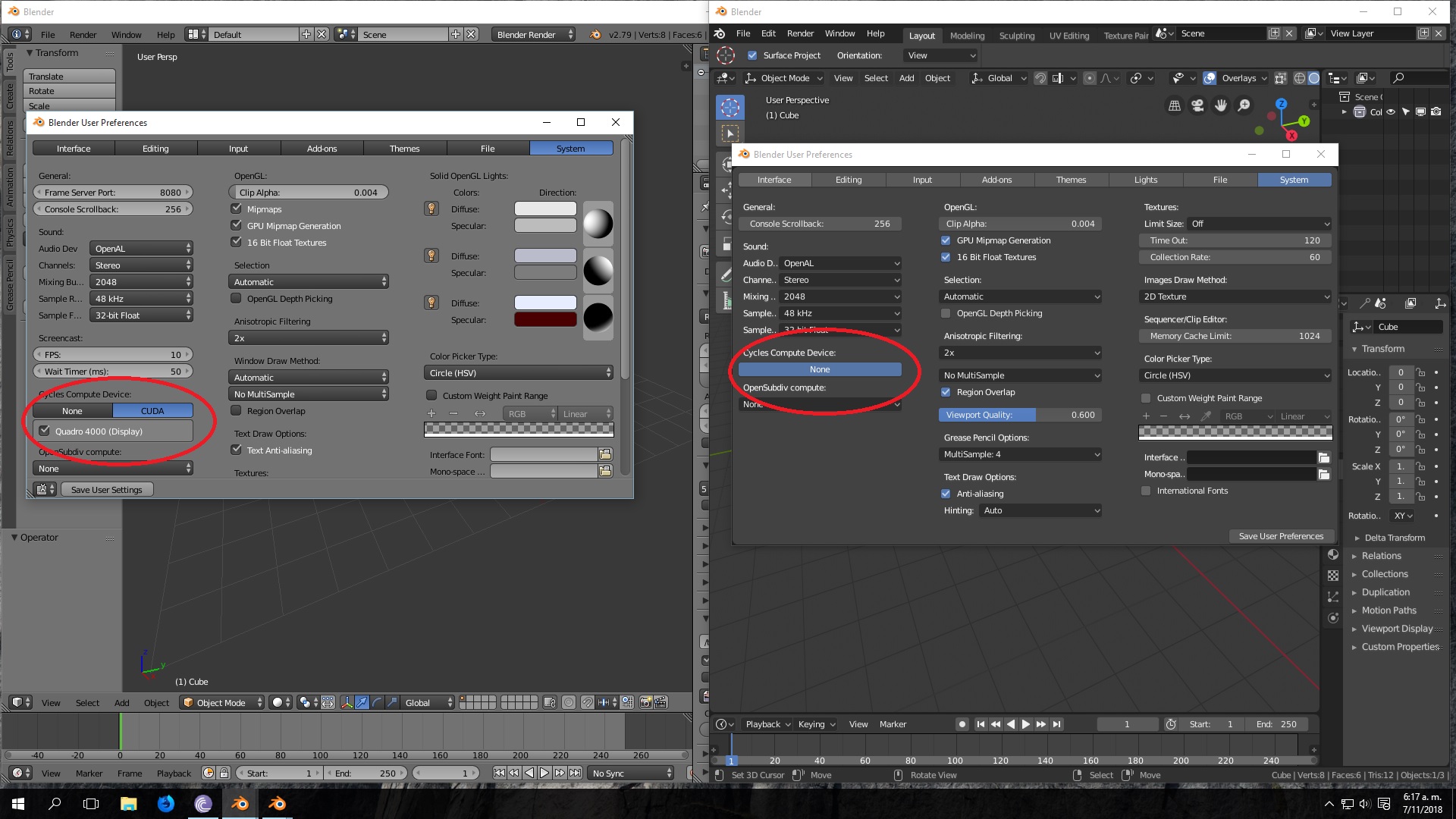Image resolution: width=1456 pixels, height=819 pixels.
Task: Open Windows File Explorer in taskbar
Action: tap(128, 803)
